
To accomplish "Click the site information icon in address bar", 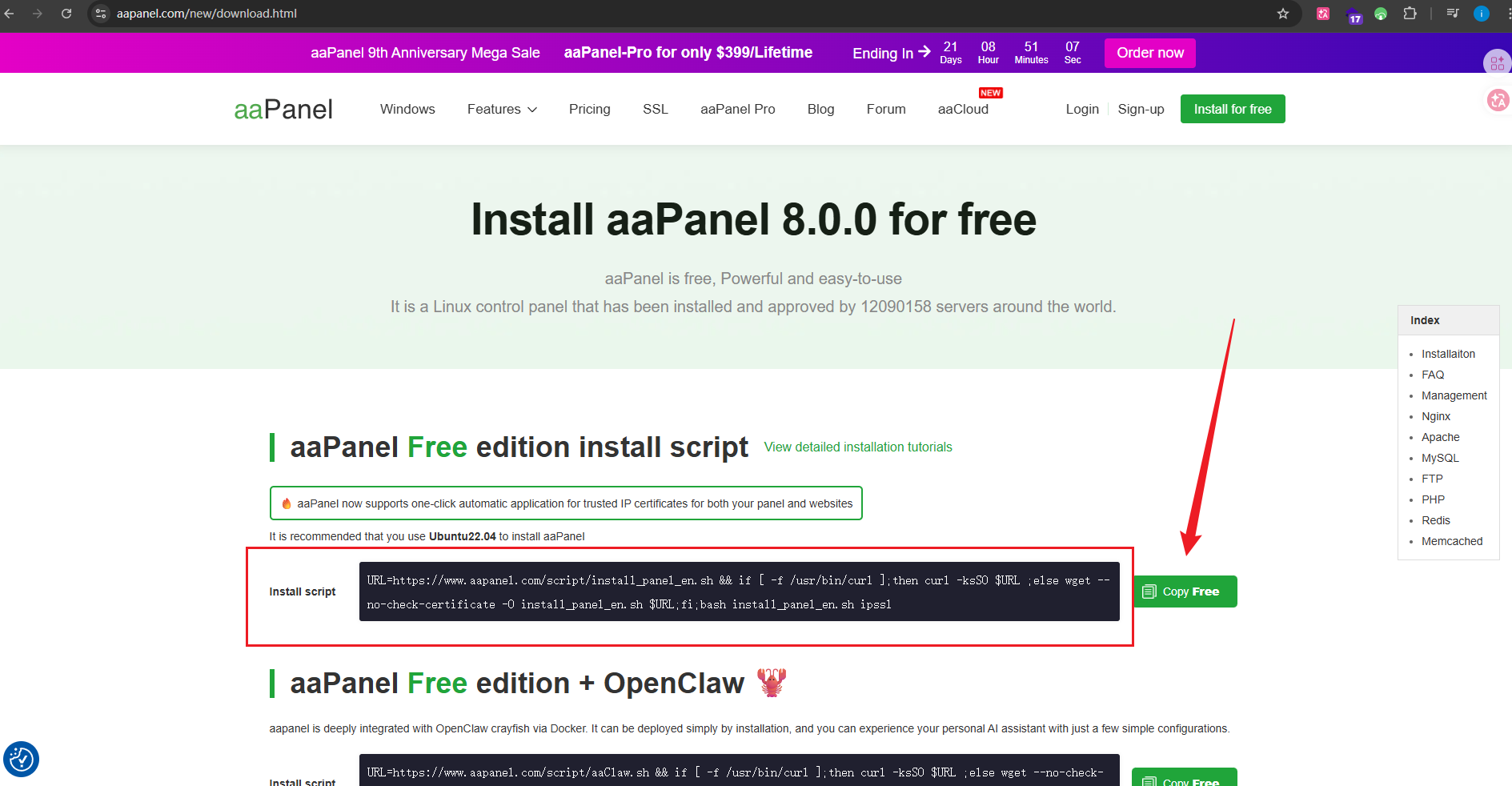I will (101, 14).
